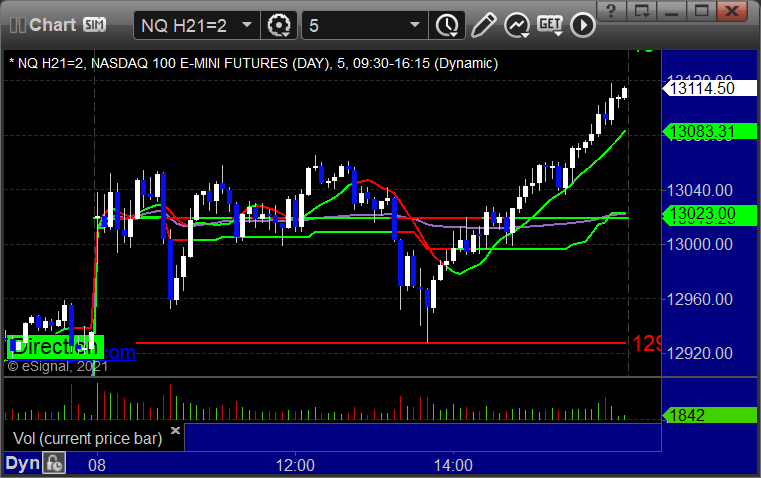
Task: Click the green price marker 13083.31
Action: (x=710, y=131)
